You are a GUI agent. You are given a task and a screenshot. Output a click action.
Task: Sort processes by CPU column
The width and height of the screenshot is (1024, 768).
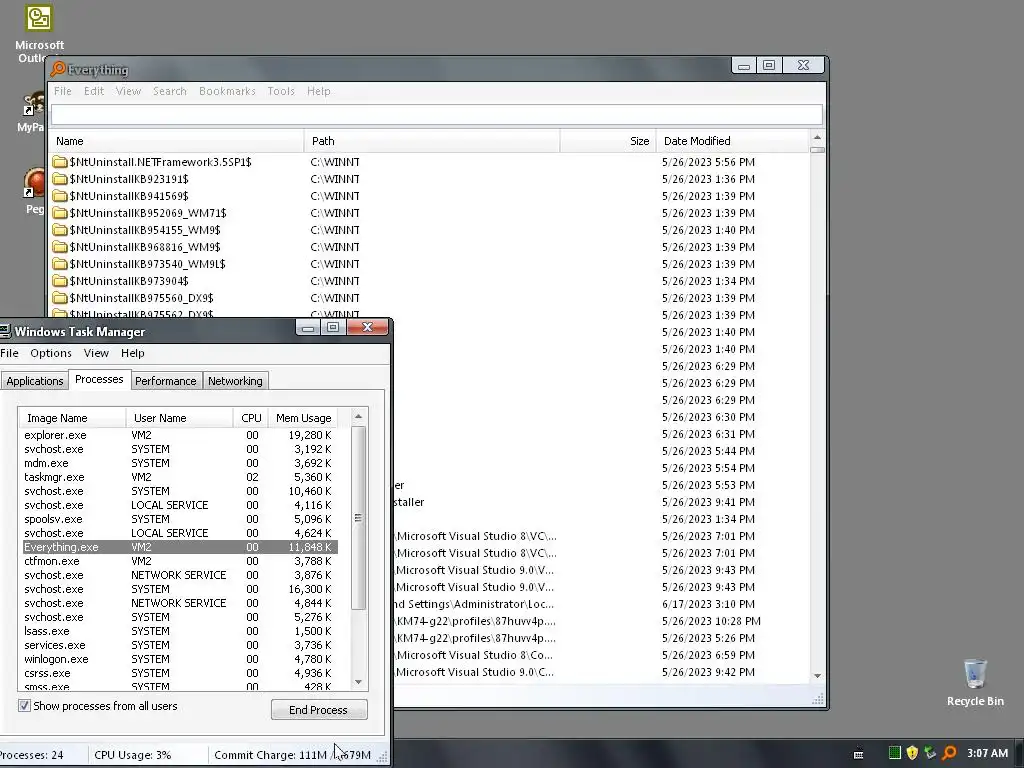pyautogui.click(x=251, y=417)
